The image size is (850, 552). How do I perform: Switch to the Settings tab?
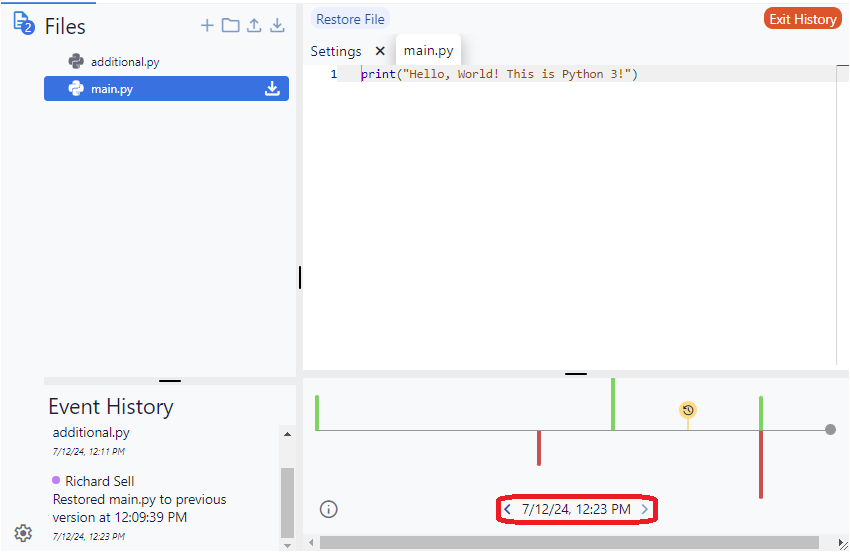click(x=336, y=51)
